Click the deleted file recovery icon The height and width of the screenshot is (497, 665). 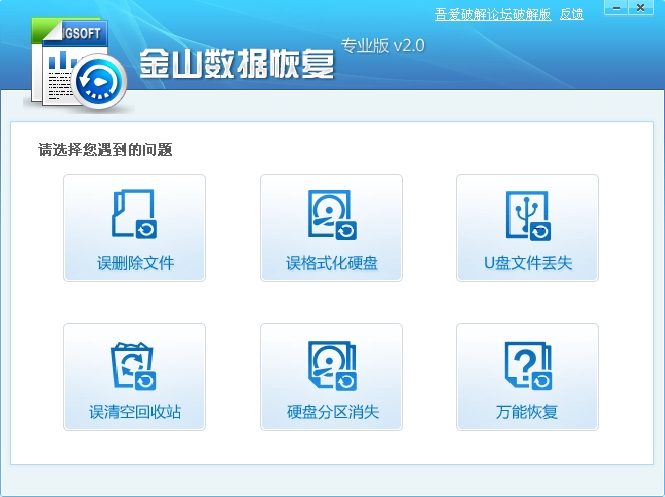[x=134, y=214]
